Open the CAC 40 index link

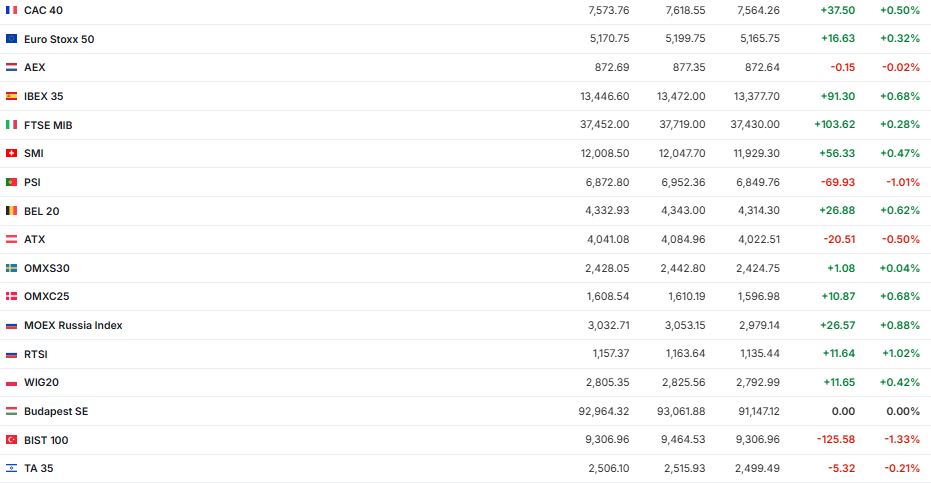point(44,10)
